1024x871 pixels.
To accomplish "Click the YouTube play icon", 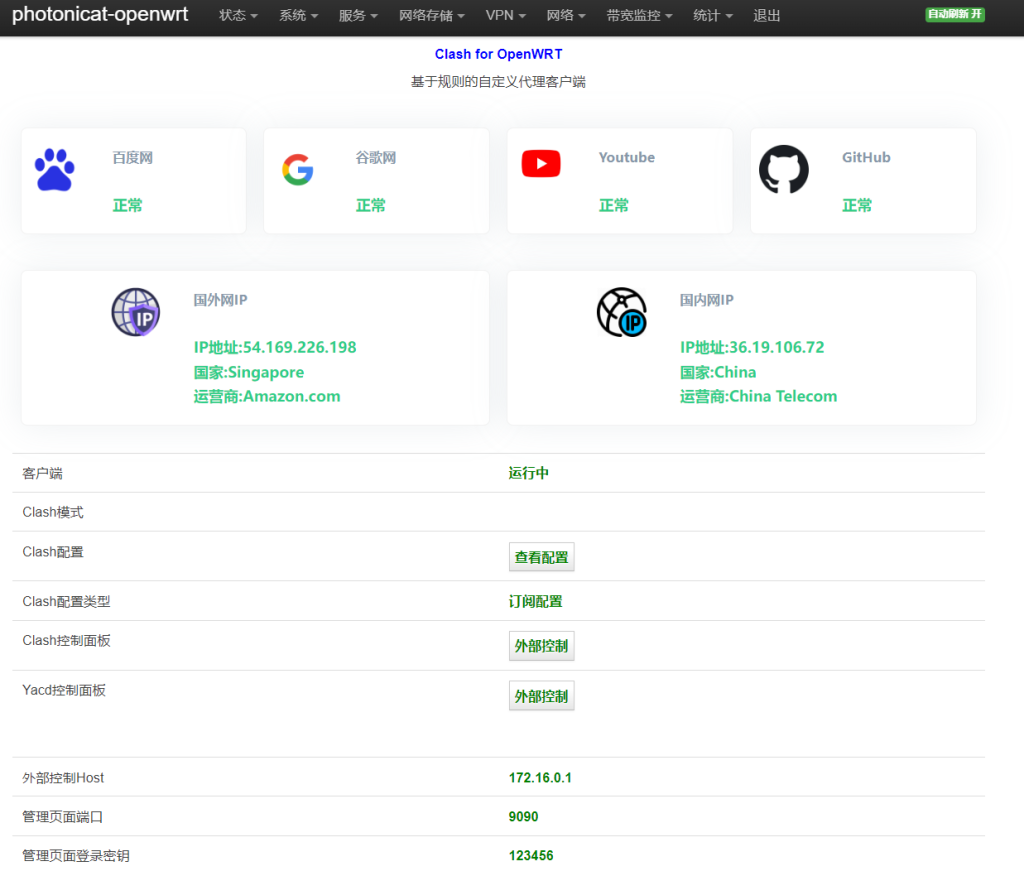I will (x=541, y=164).
